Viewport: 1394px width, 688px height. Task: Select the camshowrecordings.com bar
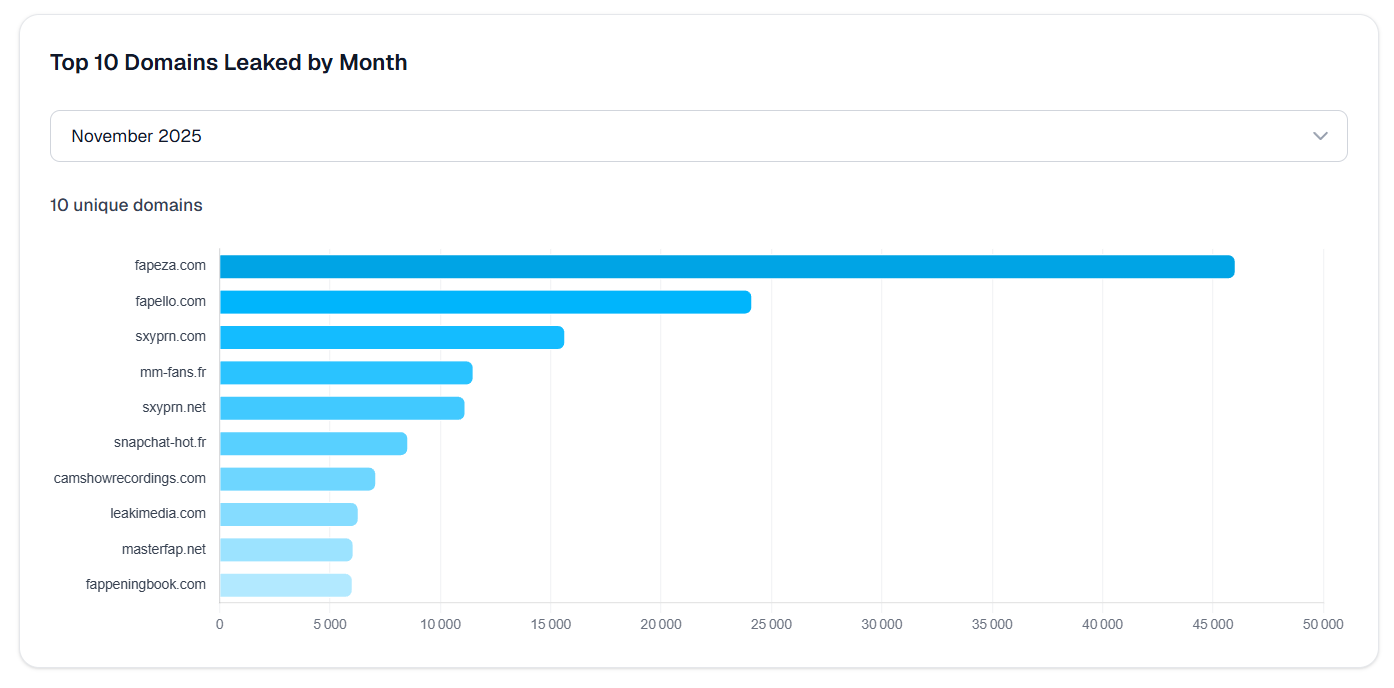(x=295, y=478)
